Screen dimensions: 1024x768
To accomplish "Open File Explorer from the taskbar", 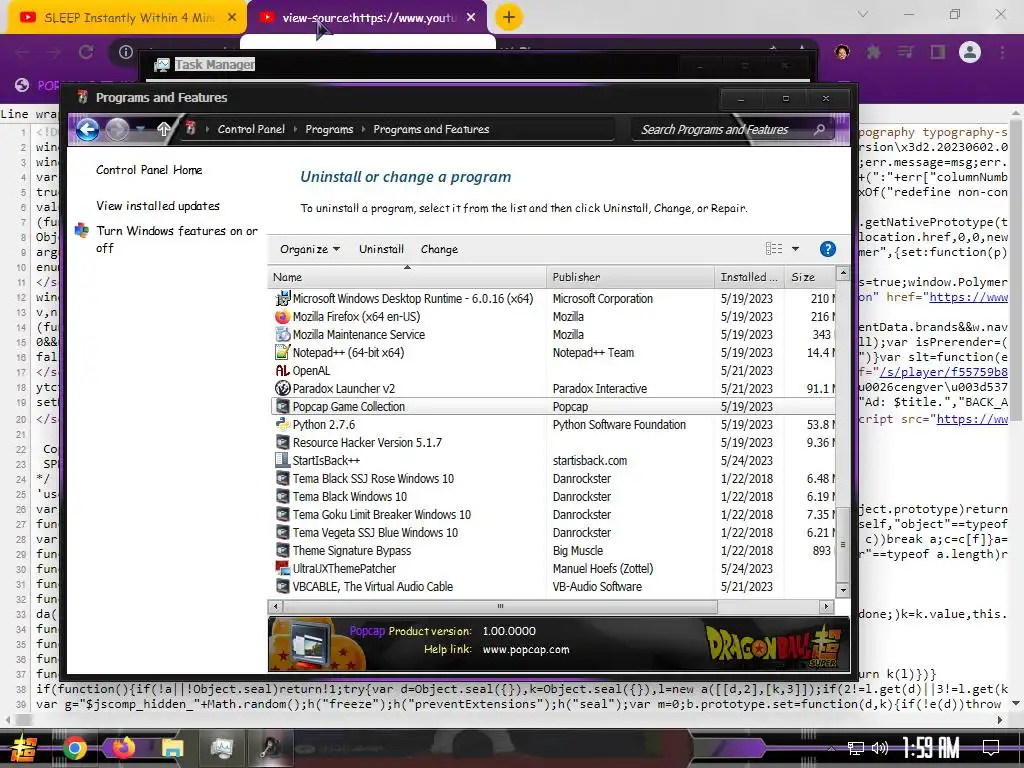I will point(172,748).
